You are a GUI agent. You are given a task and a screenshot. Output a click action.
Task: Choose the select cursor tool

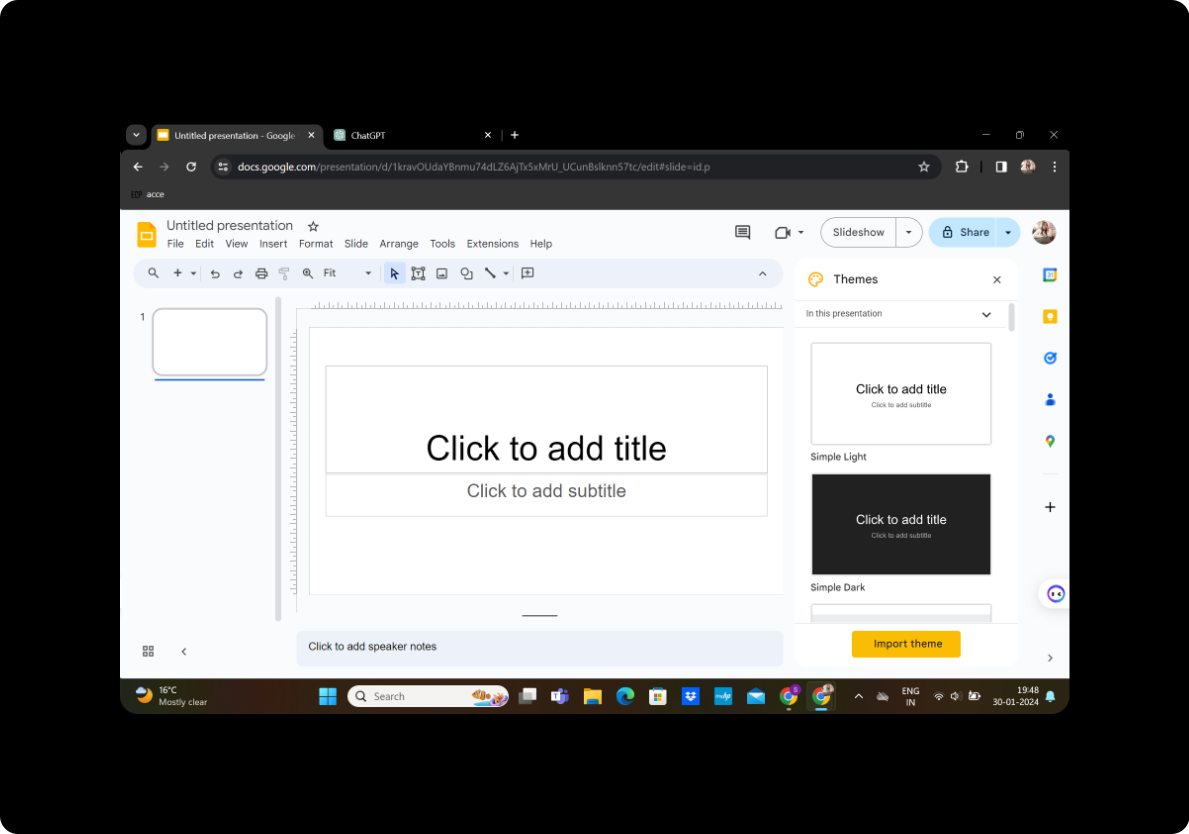[394, 274]
